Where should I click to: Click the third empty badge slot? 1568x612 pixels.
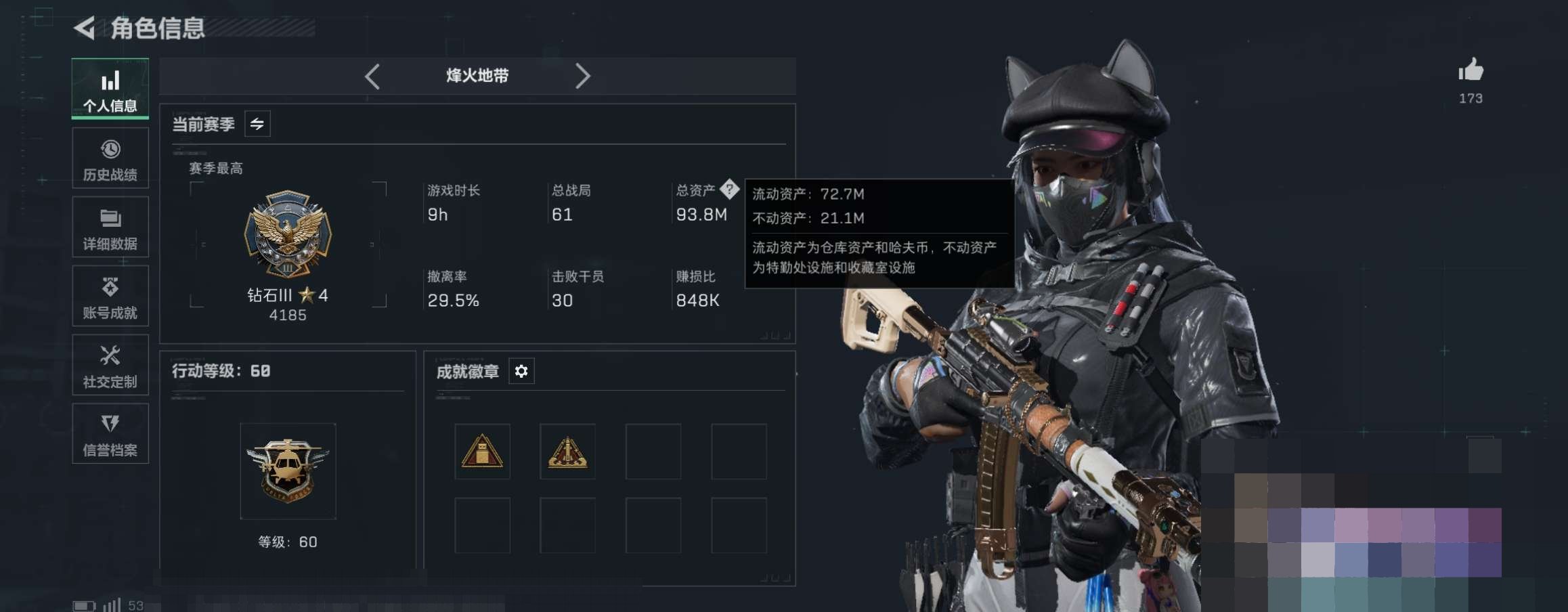coord(653,452)
